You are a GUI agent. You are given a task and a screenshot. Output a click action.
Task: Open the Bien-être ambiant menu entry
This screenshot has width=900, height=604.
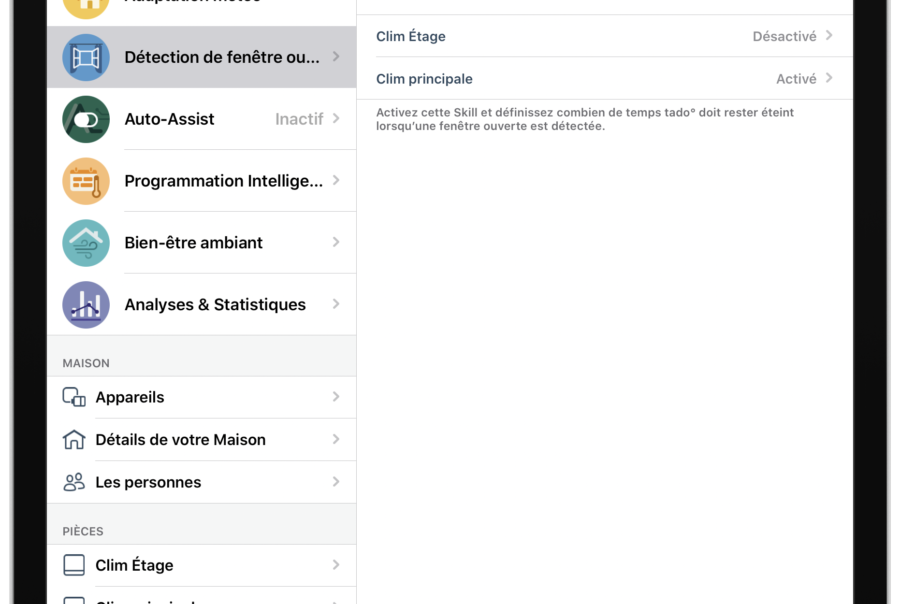tap(202, 243)
